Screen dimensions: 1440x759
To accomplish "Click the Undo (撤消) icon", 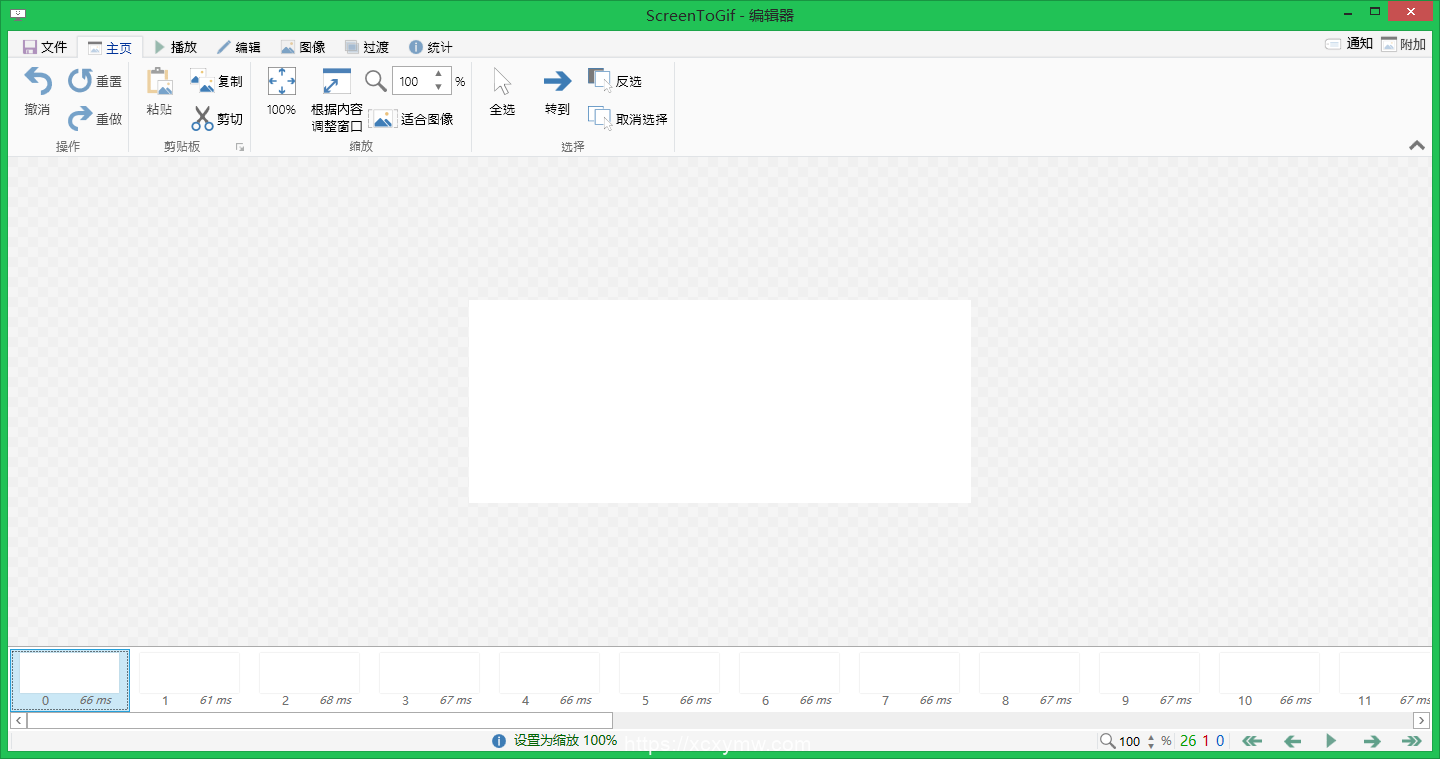I will pos(36,81).
